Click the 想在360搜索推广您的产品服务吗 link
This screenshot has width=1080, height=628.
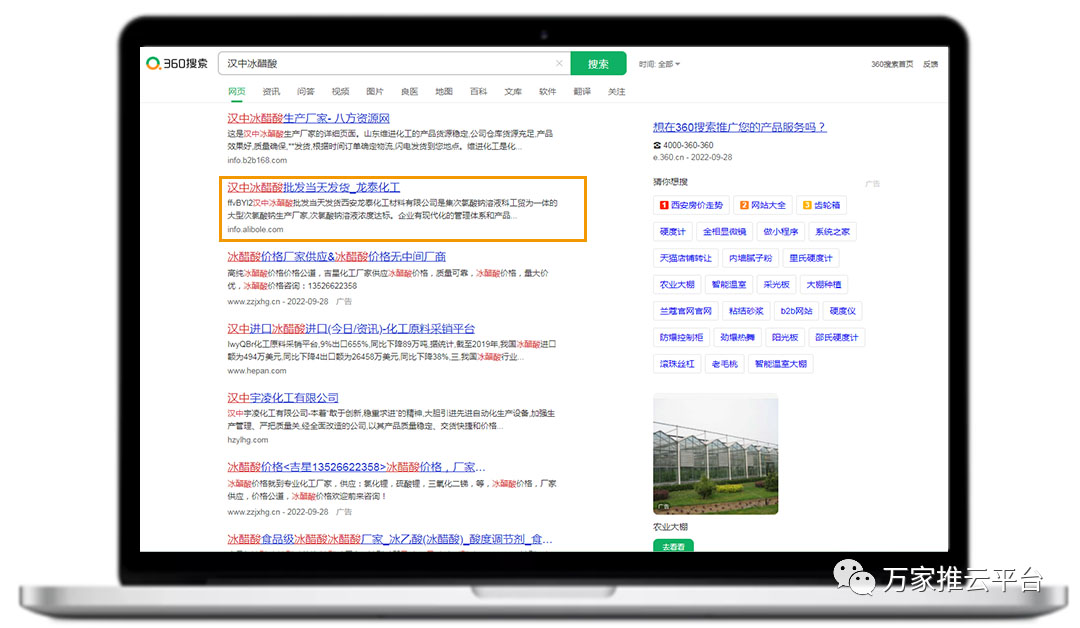739,127
